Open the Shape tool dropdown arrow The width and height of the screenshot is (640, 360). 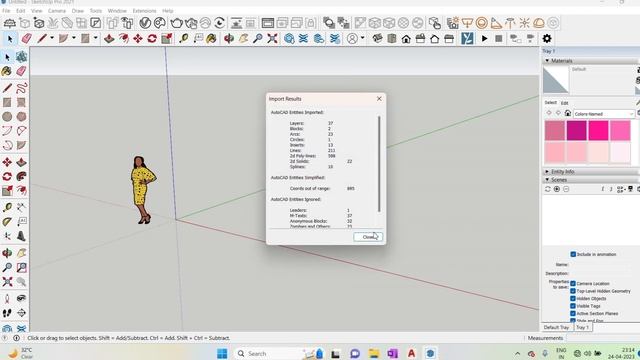pyautogui.click(x=96, y=38)
